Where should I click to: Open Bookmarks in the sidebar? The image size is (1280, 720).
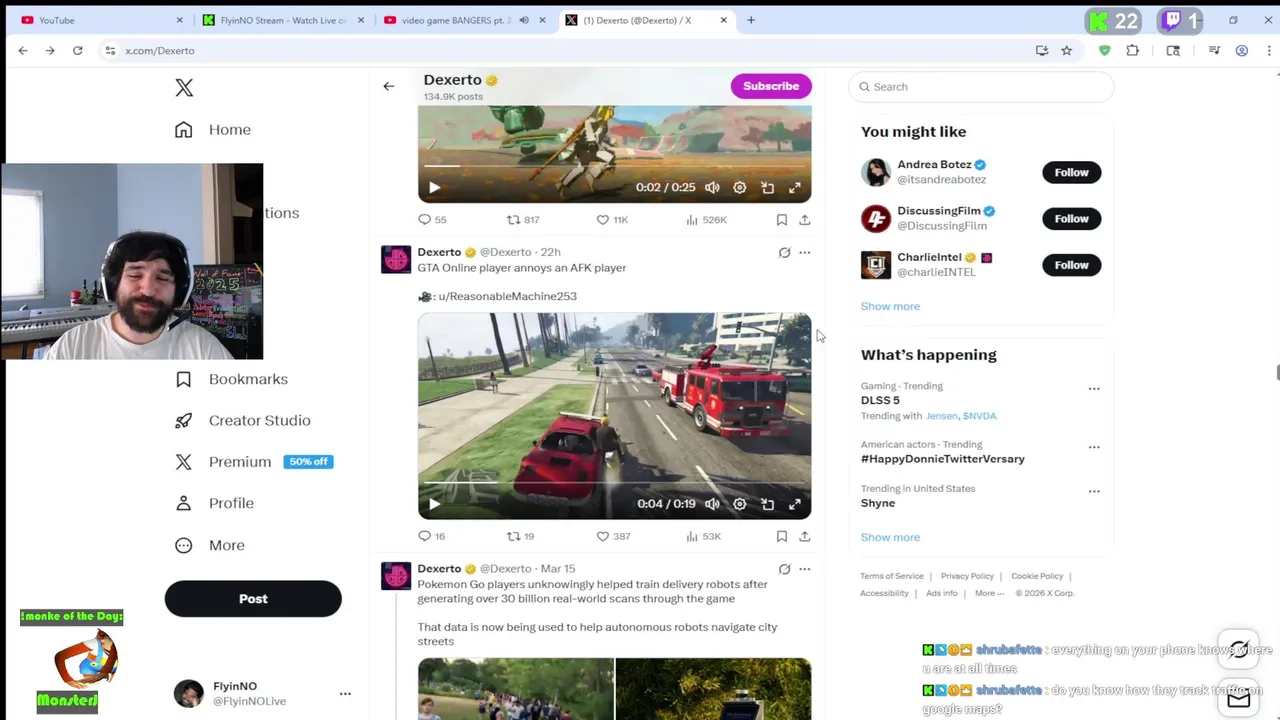(232, 379)
